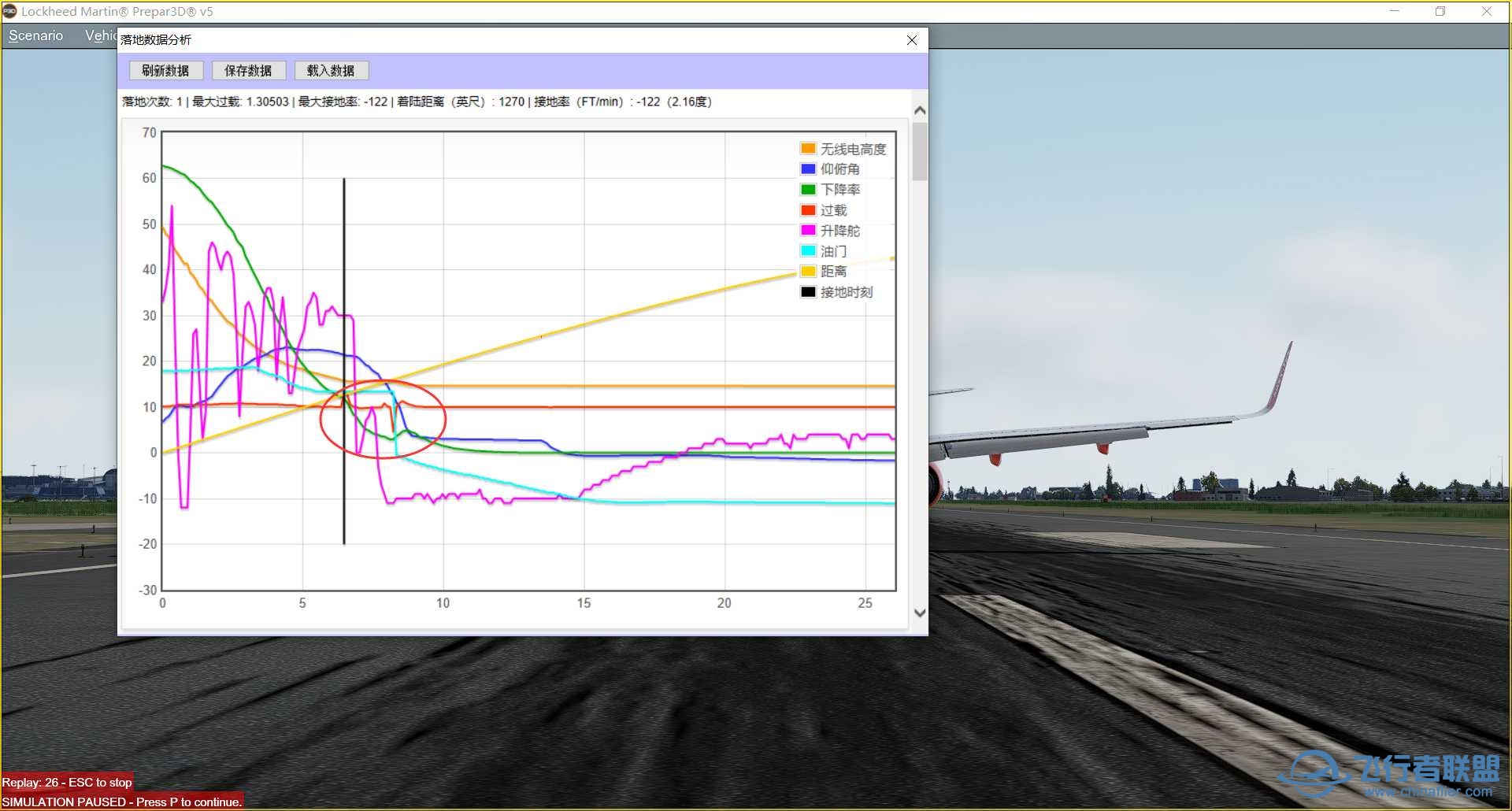This screenshot has height=811, width=1512.
Task: Click the Replay: 26 - ESC to stop message
Action: coord(67,782)
